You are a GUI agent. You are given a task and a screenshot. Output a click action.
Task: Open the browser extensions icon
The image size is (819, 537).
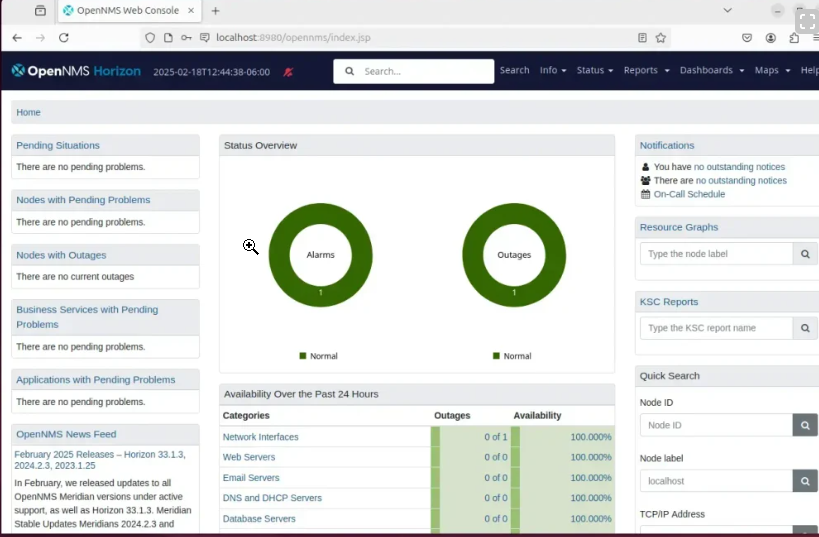click(794, 38)
